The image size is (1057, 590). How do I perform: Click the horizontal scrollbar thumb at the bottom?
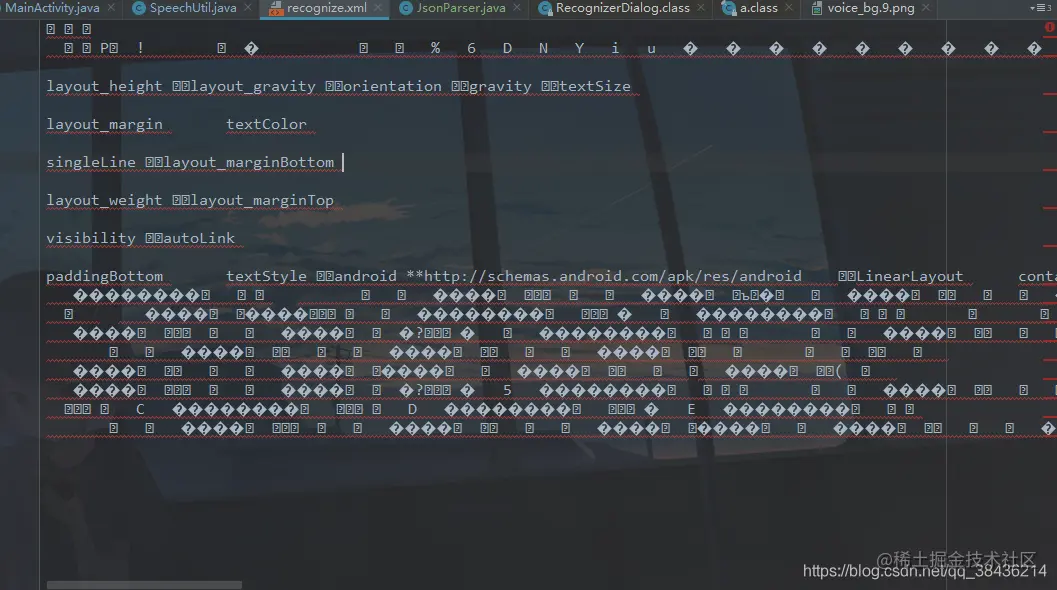click(144, 585)
